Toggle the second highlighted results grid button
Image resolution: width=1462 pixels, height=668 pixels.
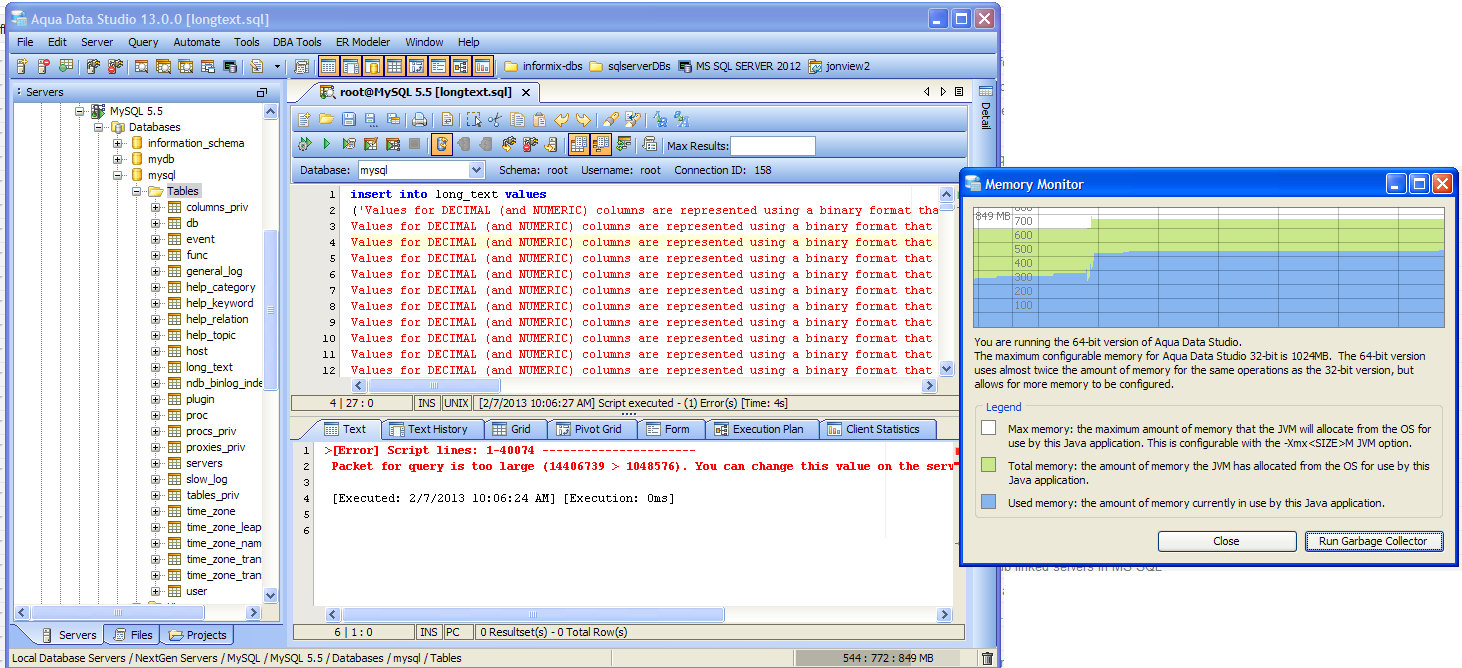pos(601,145)
